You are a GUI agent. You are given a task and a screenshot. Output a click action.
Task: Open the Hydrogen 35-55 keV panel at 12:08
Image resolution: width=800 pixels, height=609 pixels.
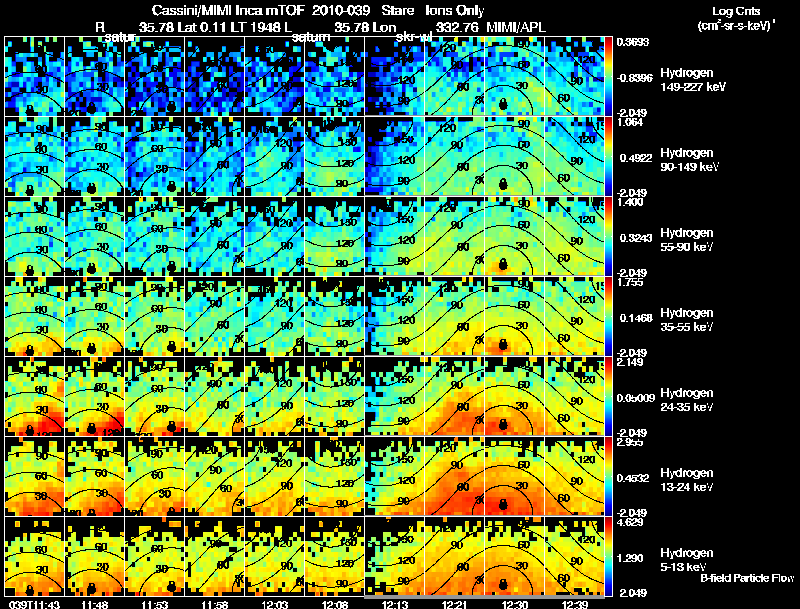click(335, 316)
